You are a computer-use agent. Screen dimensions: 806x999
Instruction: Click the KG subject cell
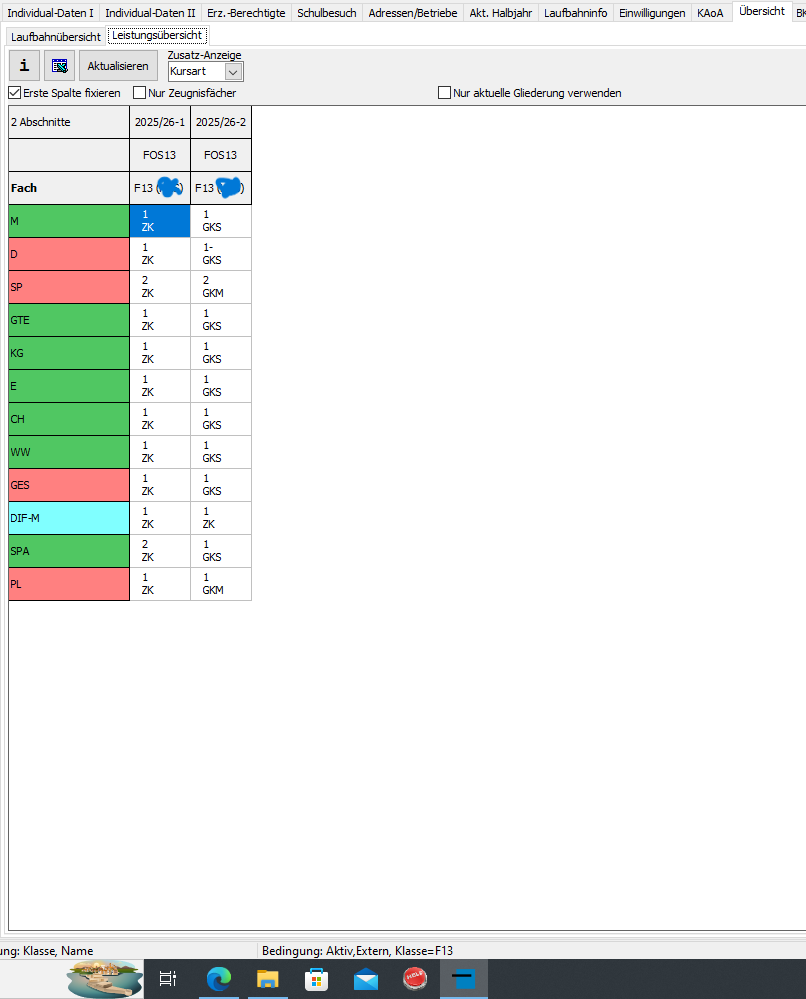[69, 353]
